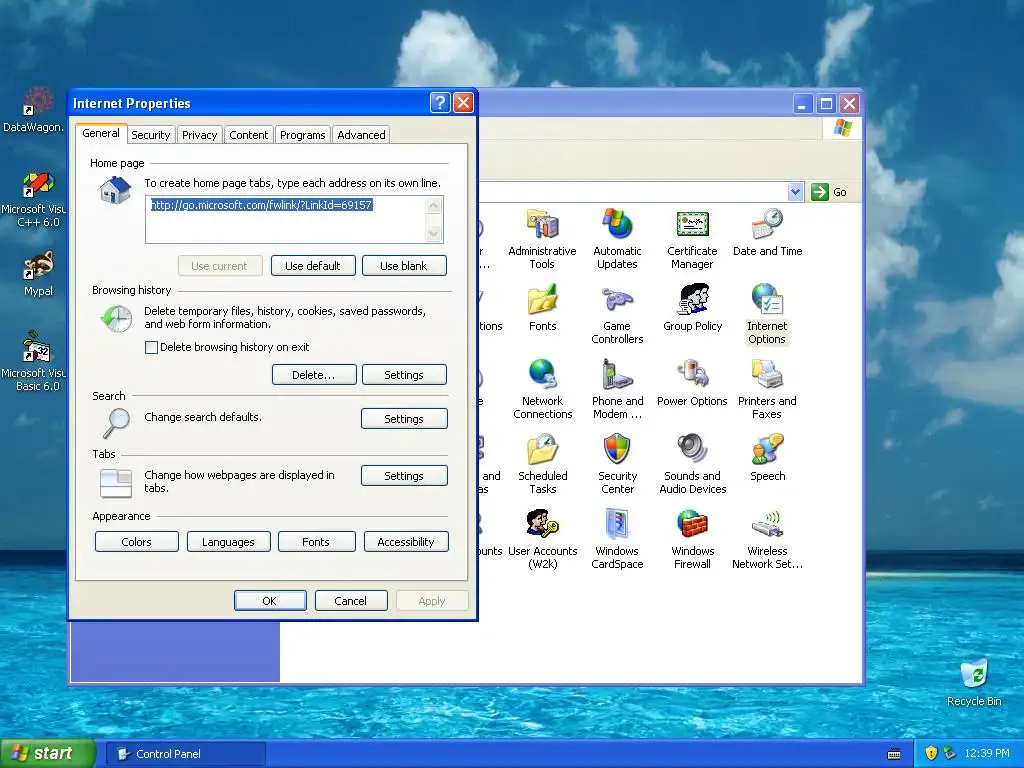Open Scheduled Tasks icon

542,464
